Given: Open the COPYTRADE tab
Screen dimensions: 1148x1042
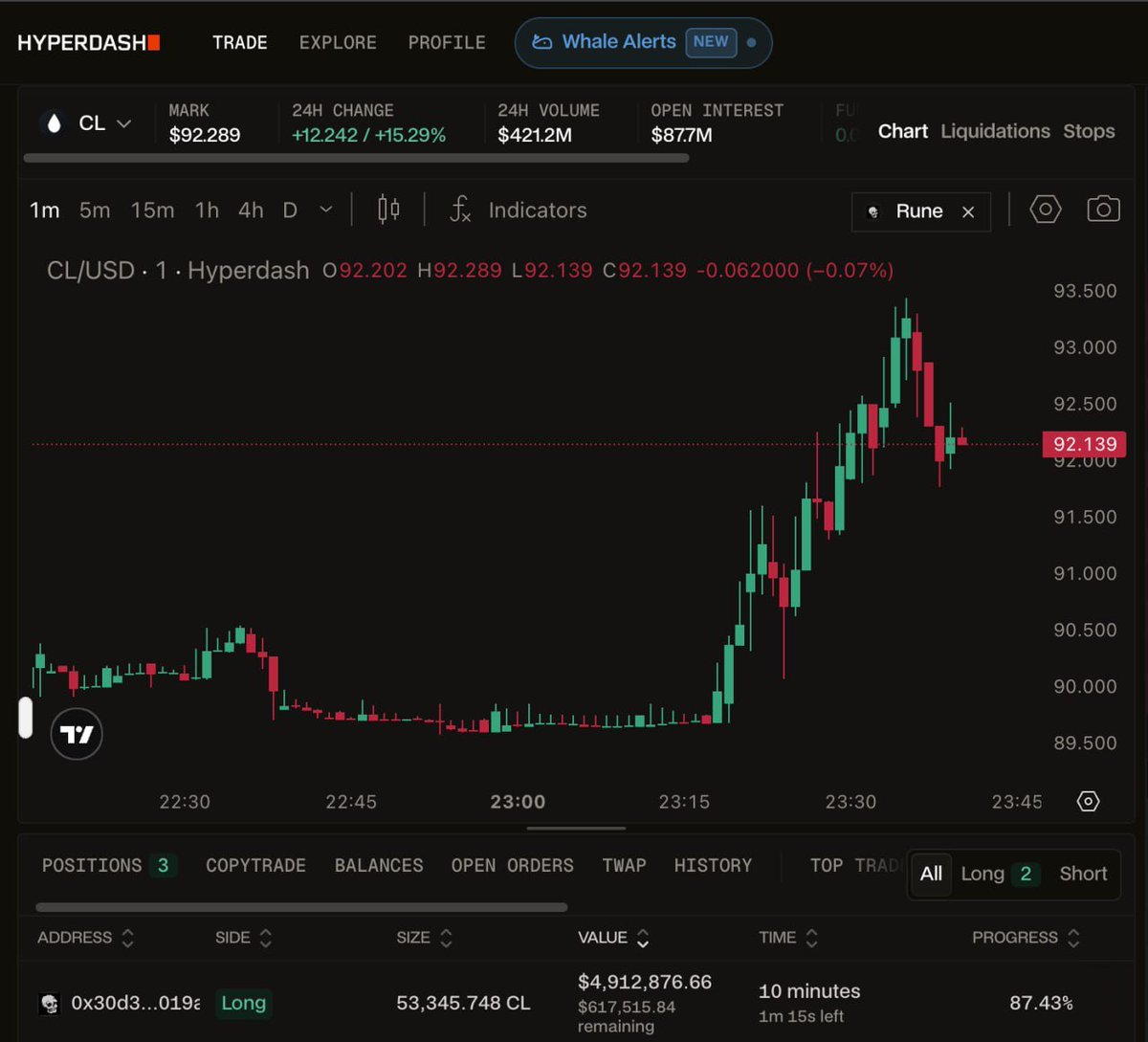Looking at the screenshot, I should [x=255, y=866].
